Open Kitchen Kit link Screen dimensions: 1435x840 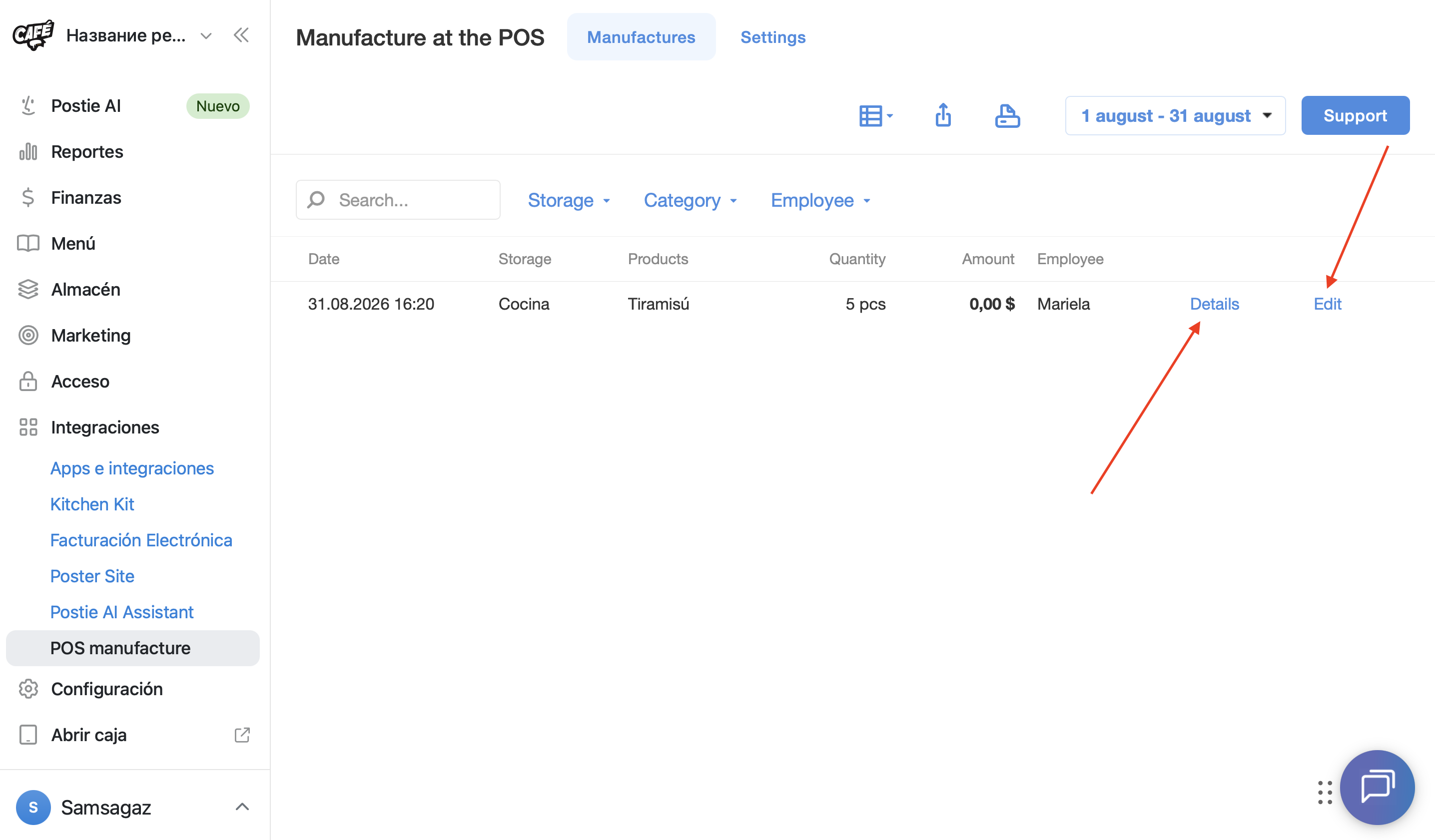point(92,504)
